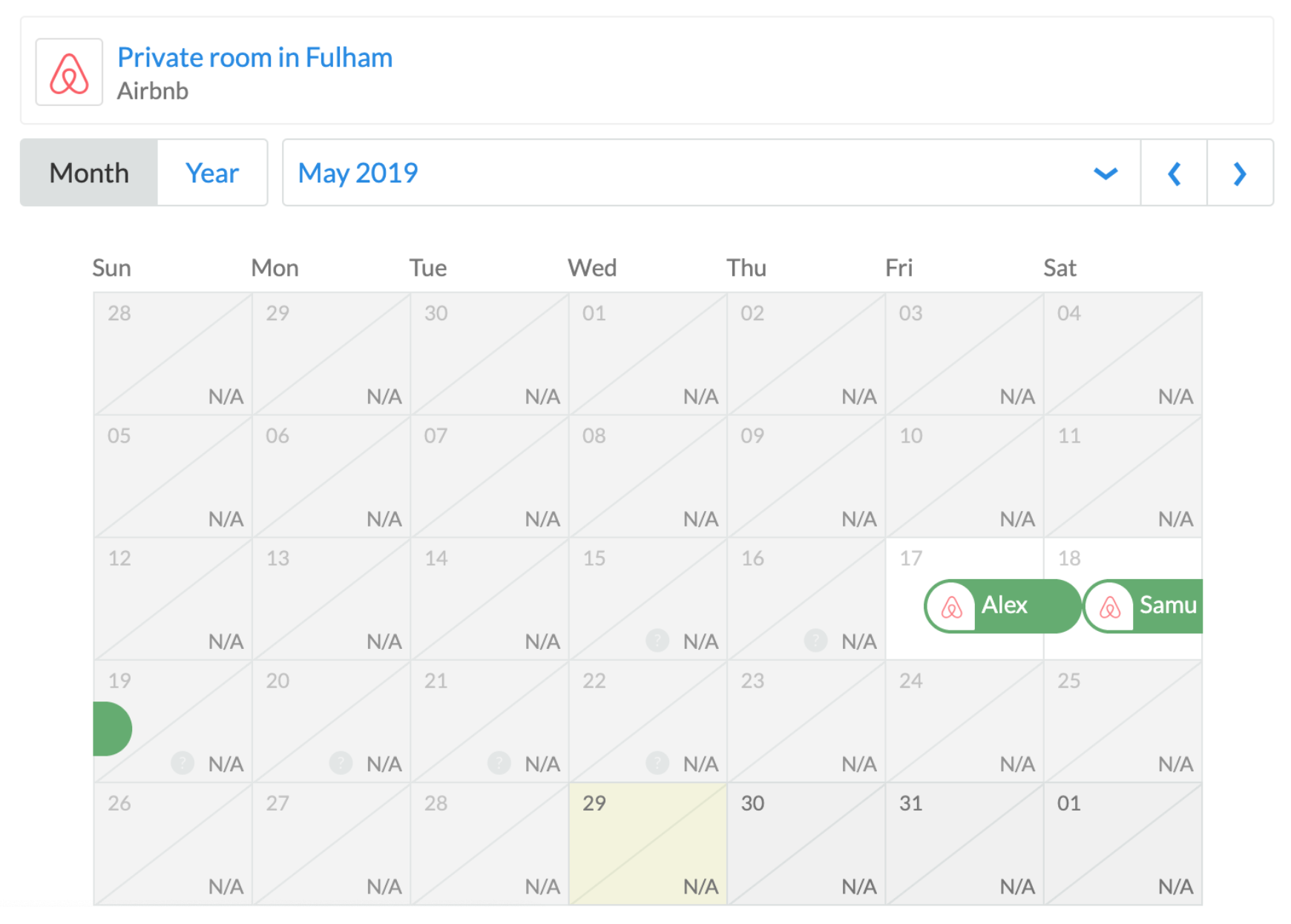Select highlighted date cell 29

648,844
